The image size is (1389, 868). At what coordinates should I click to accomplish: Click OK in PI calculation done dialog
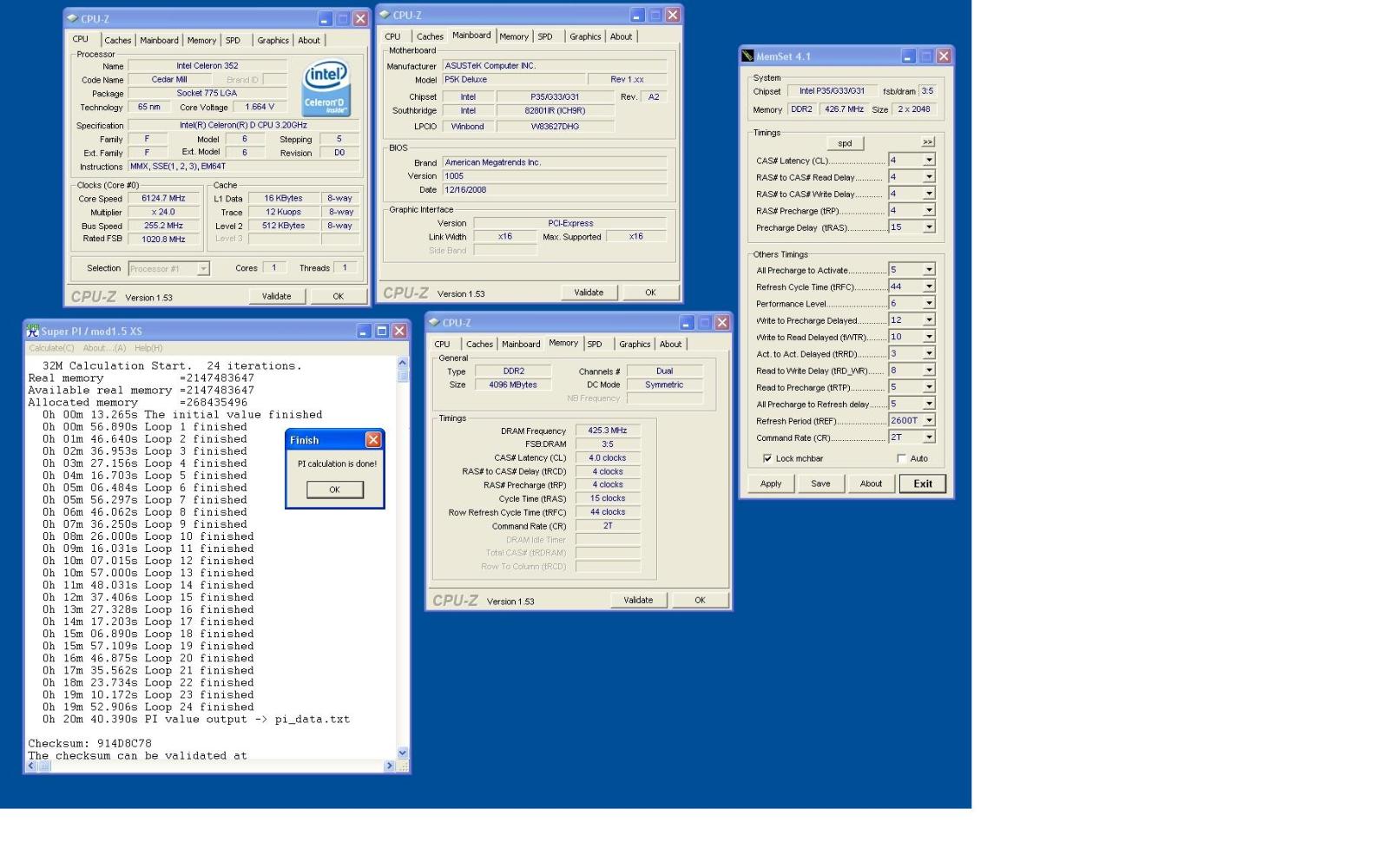pyautogui.click(x=334, y=490)
